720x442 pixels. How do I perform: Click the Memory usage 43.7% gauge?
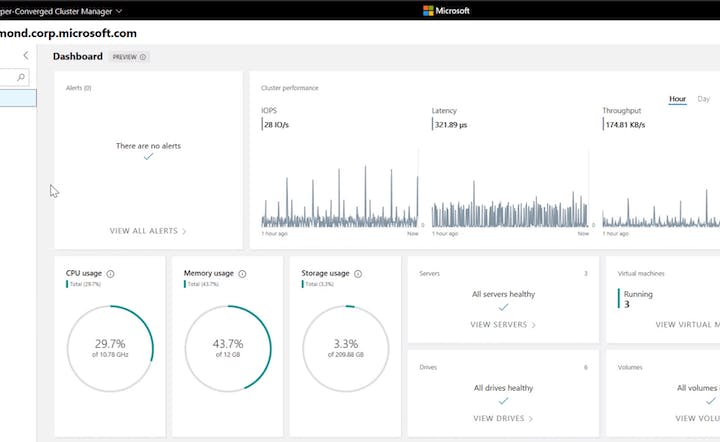(228, 348)
